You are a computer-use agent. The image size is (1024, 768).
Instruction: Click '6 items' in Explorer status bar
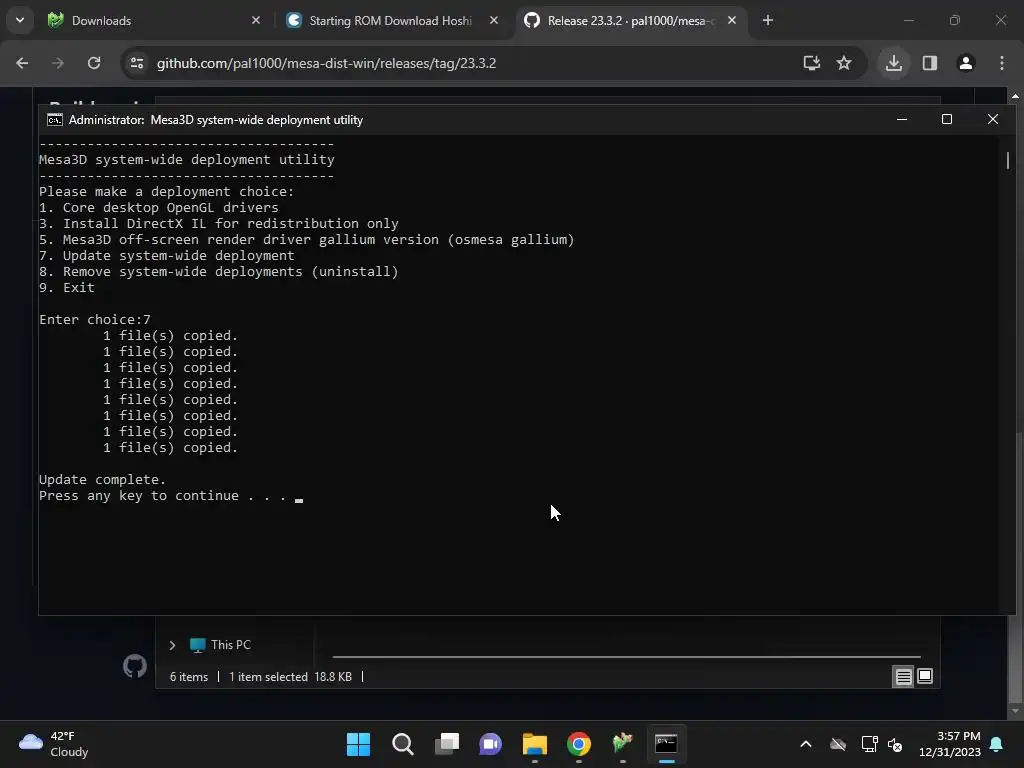[x=189, y=677]
